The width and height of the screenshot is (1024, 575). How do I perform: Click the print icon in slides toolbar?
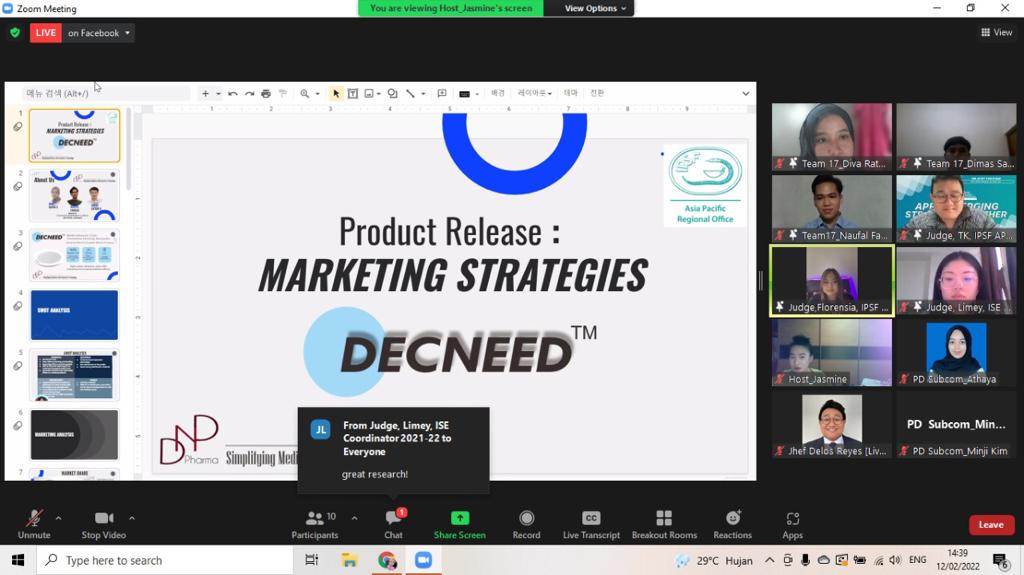point(266,93)
